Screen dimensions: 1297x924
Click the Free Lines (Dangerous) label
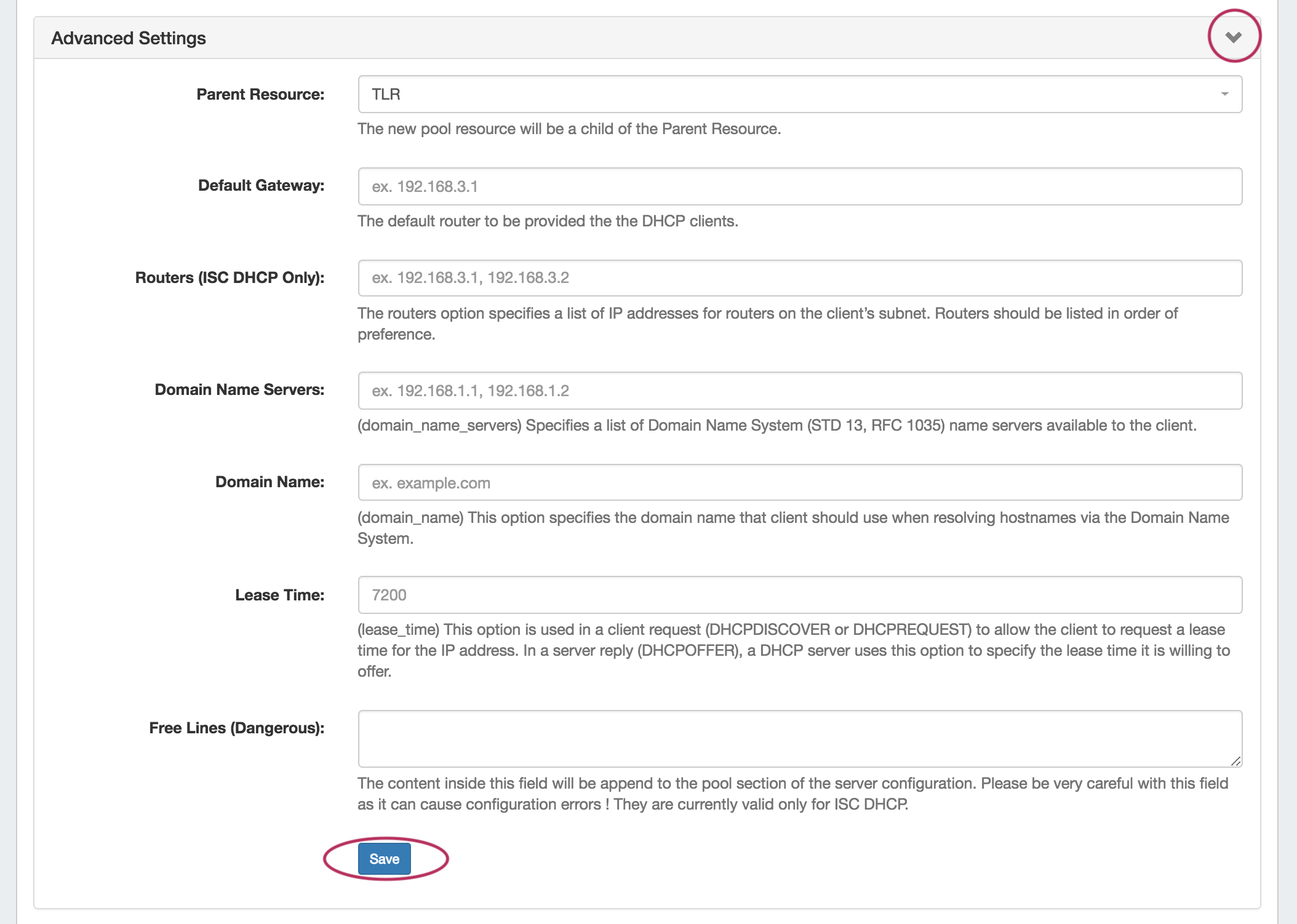coord(236,728)
